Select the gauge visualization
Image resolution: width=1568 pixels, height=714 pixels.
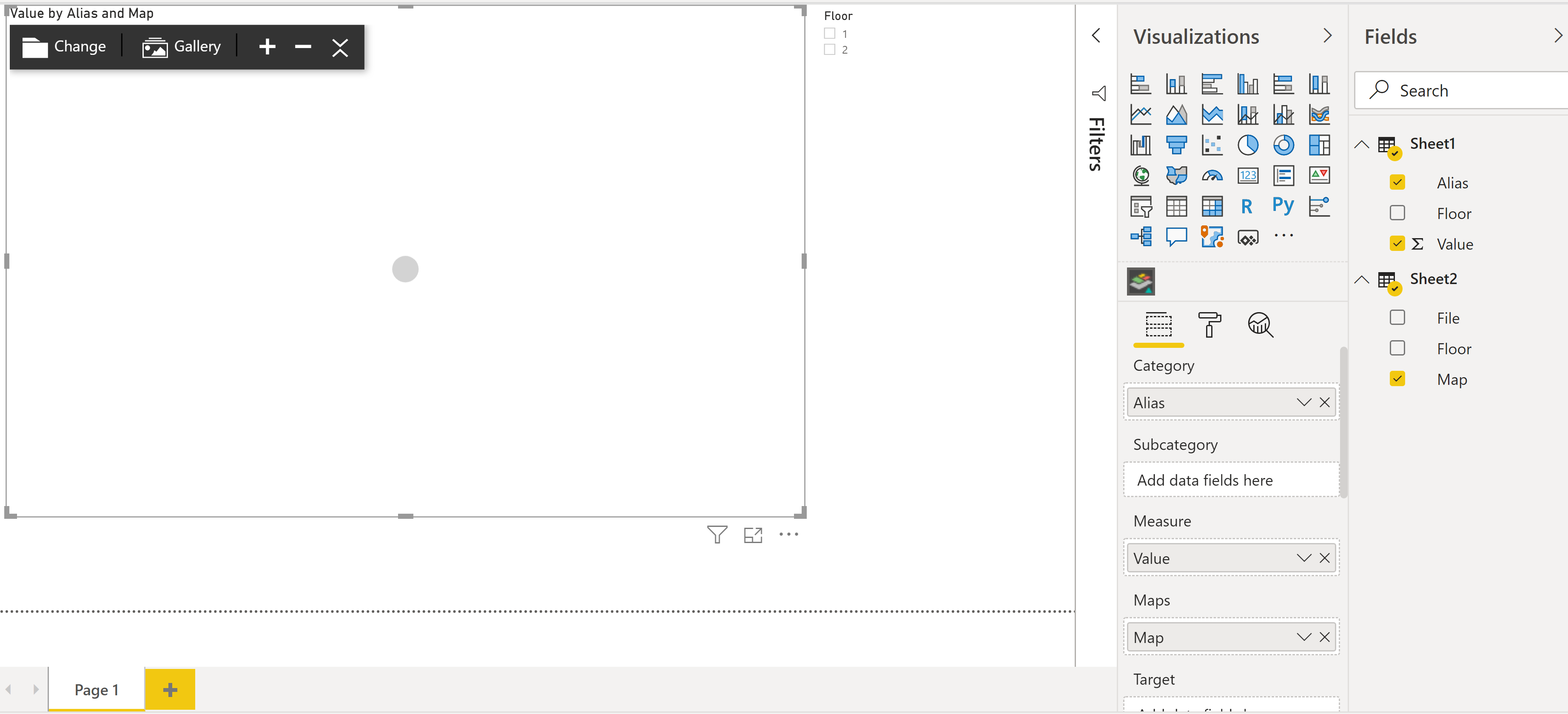click(1212, 175)
